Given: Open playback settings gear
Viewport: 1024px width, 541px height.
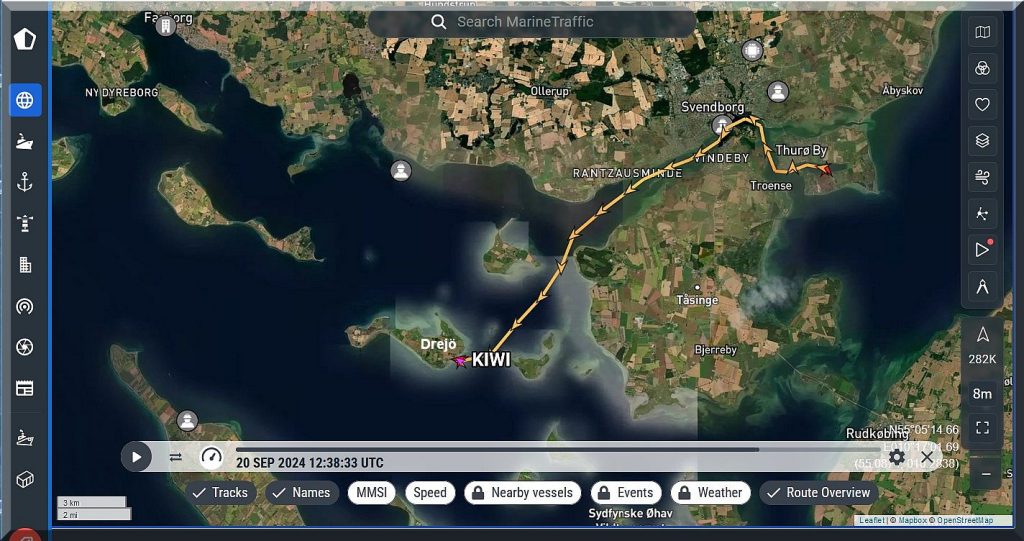Looking at the screenshot, I should coord(897,457).
